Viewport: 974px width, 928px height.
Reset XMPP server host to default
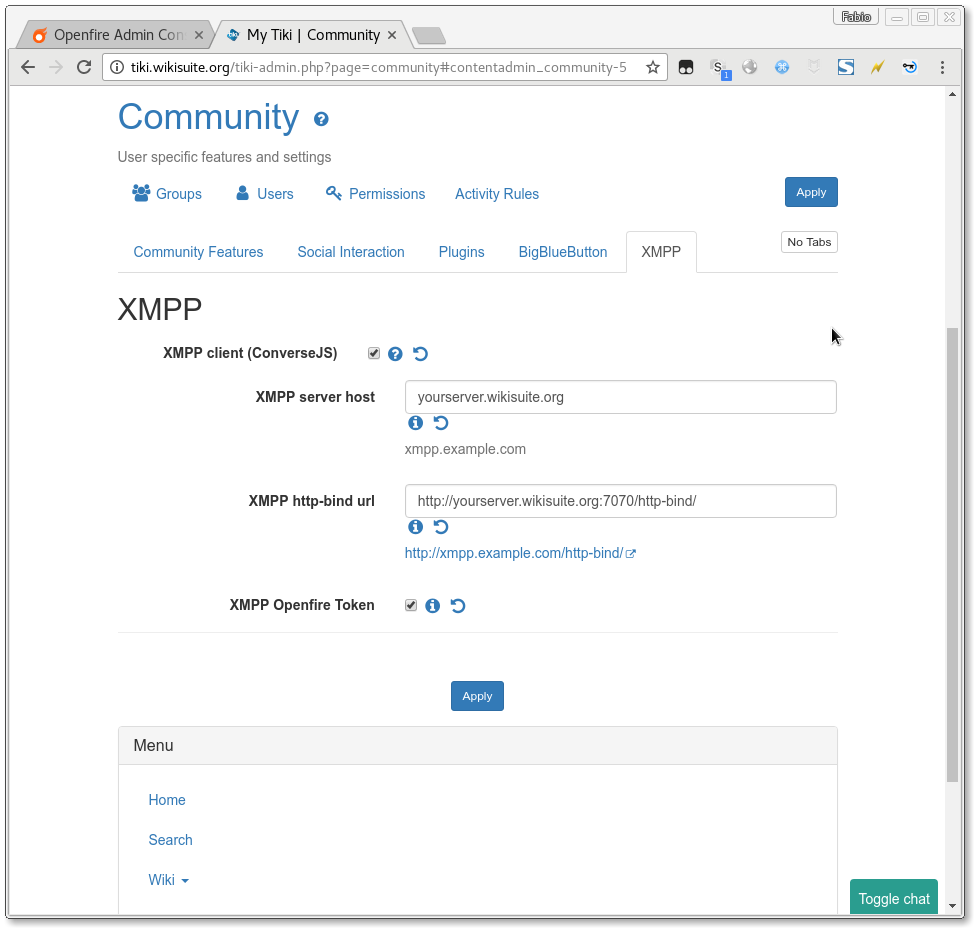coord(441,423)
